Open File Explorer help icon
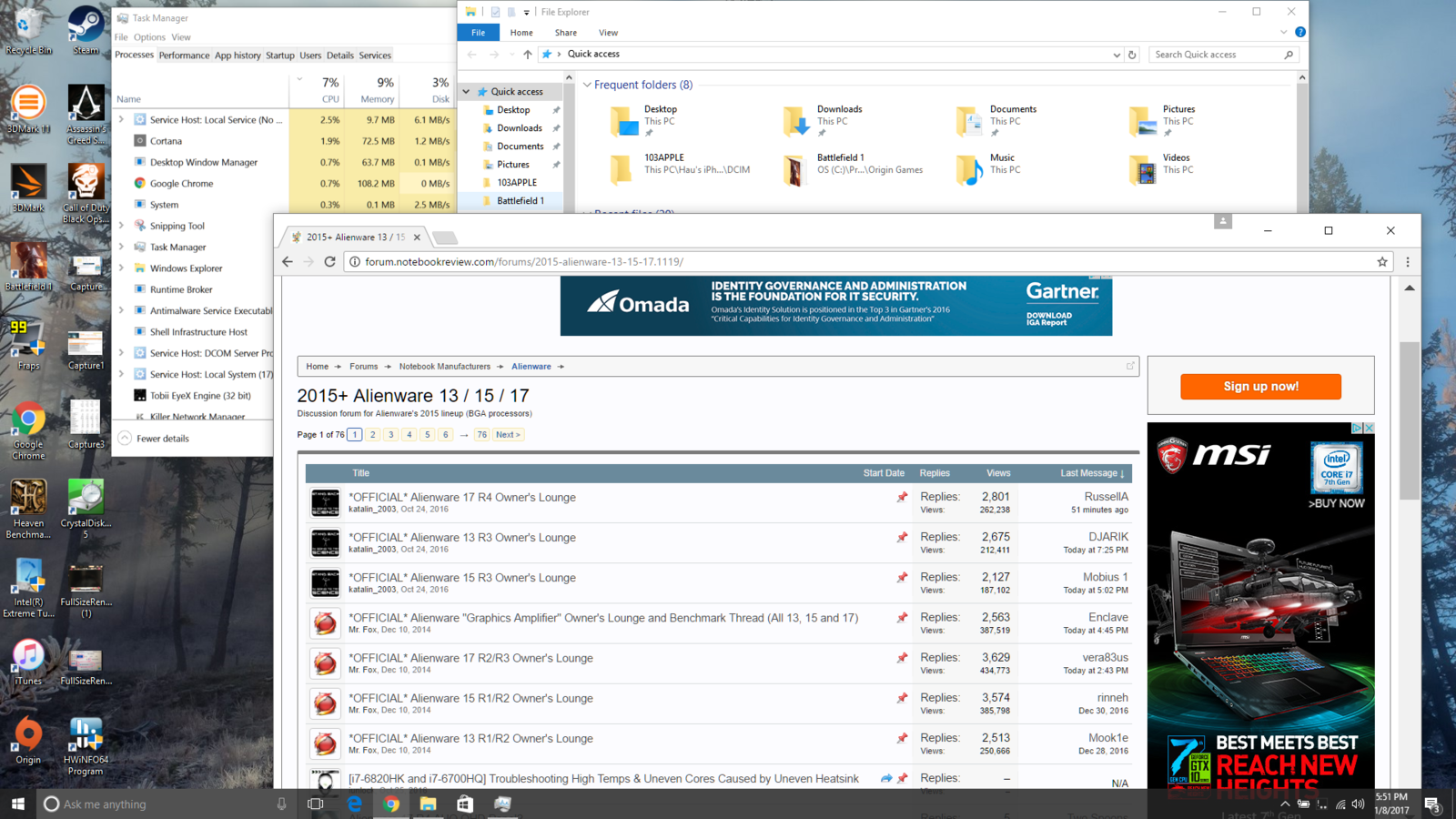The width and height of the screenshot is (1456, 819). [x=1300, y=32]
